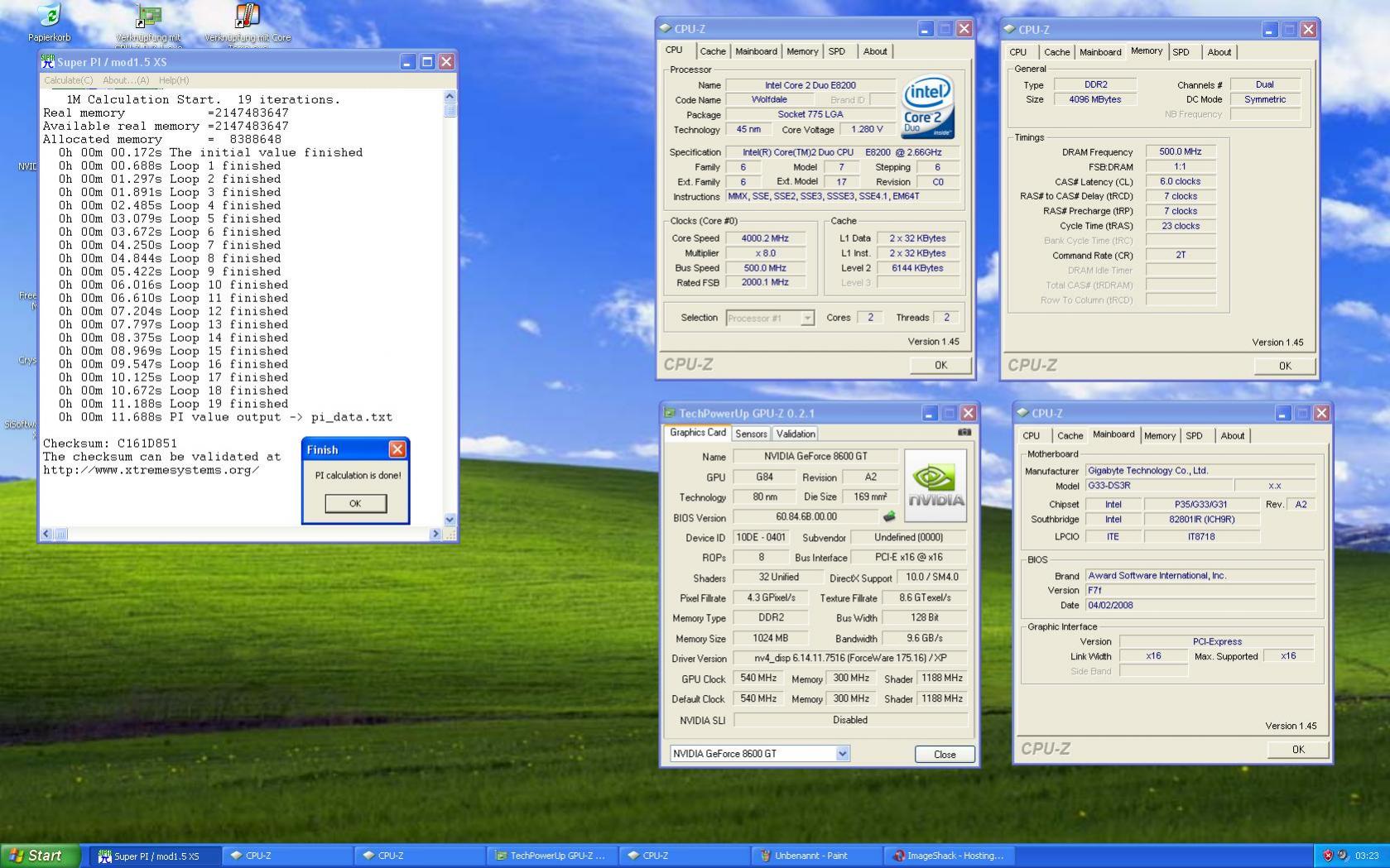The width and height of the screenshot is (1390, 868).
Task: Switch to the Sensors tab in GPU-Z
Action: pos(751,434)
